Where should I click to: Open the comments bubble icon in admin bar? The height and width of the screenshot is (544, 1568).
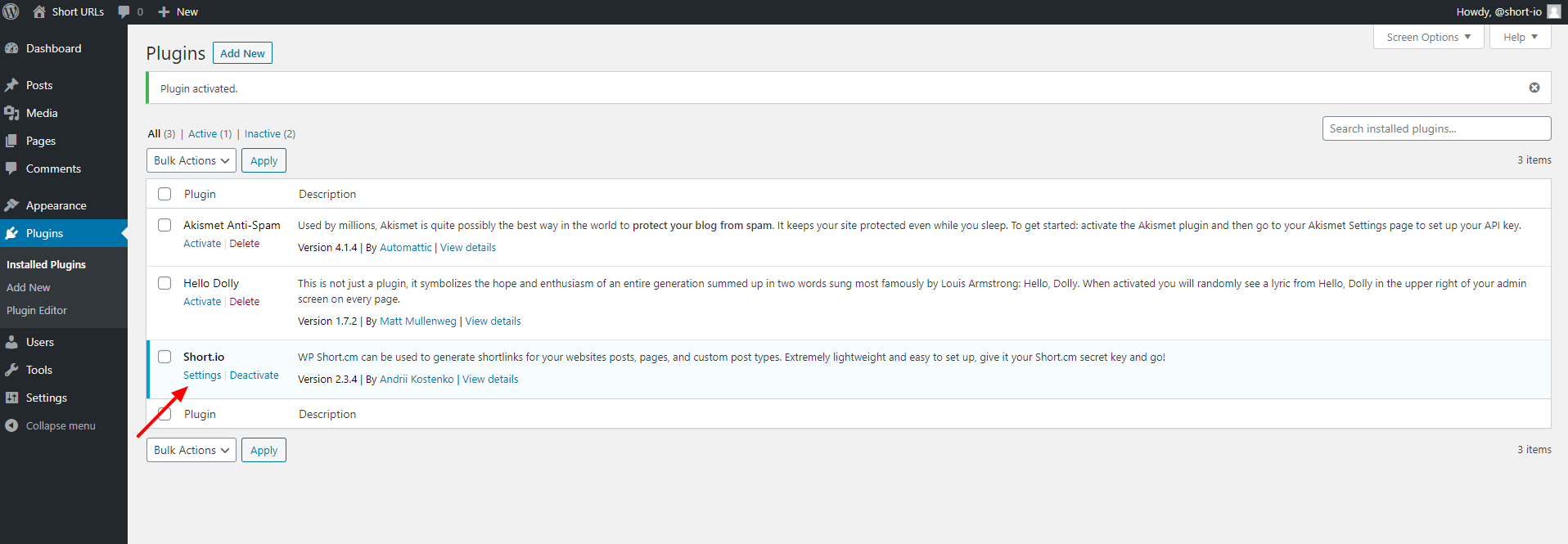124,12
